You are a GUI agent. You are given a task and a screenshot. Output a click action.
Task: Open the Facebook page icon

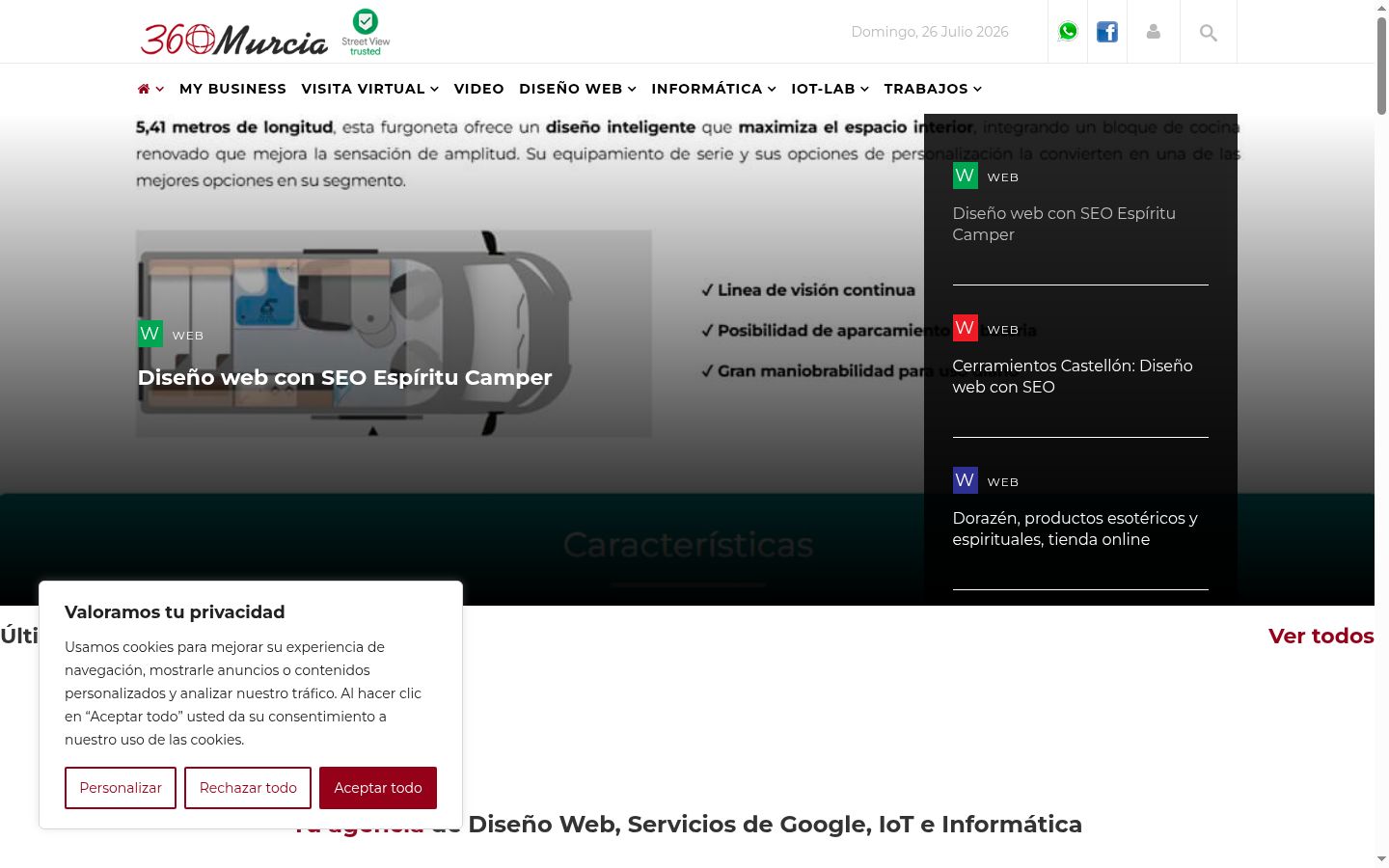tap(1107, 32)
